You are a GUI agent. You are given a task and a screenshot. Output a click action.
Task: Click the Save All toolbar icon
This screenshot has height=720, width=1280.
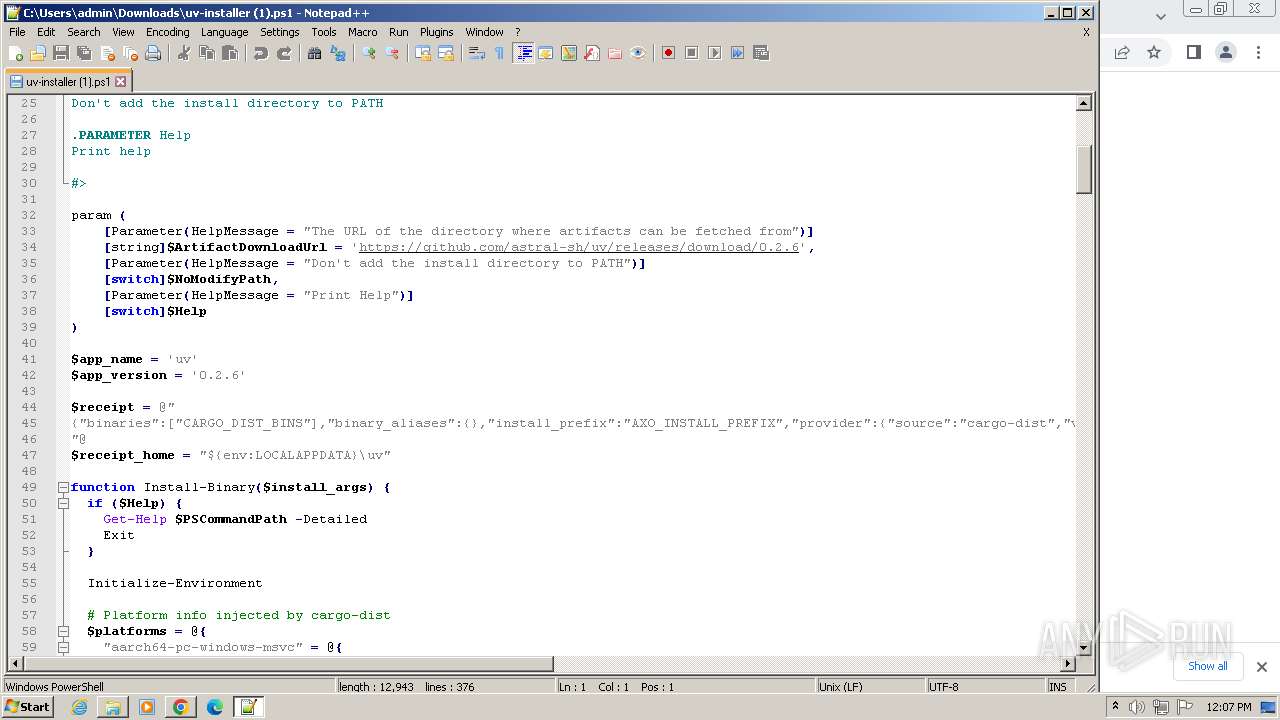(x=84, y=53)
